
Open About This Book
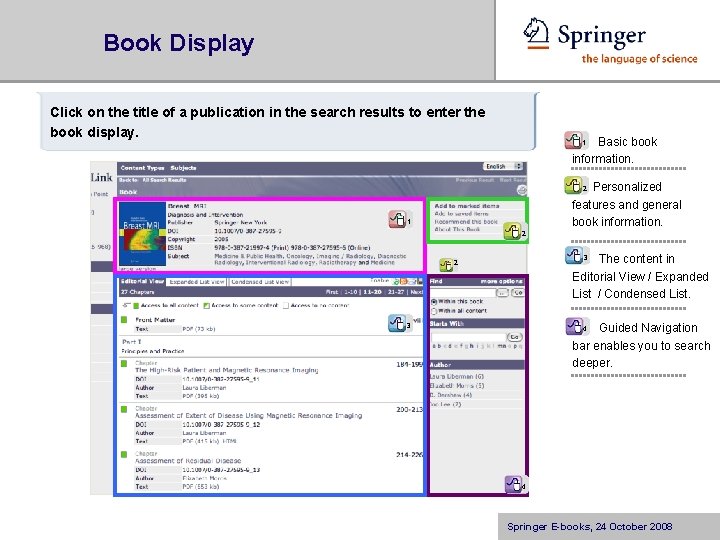pos(457,229)
